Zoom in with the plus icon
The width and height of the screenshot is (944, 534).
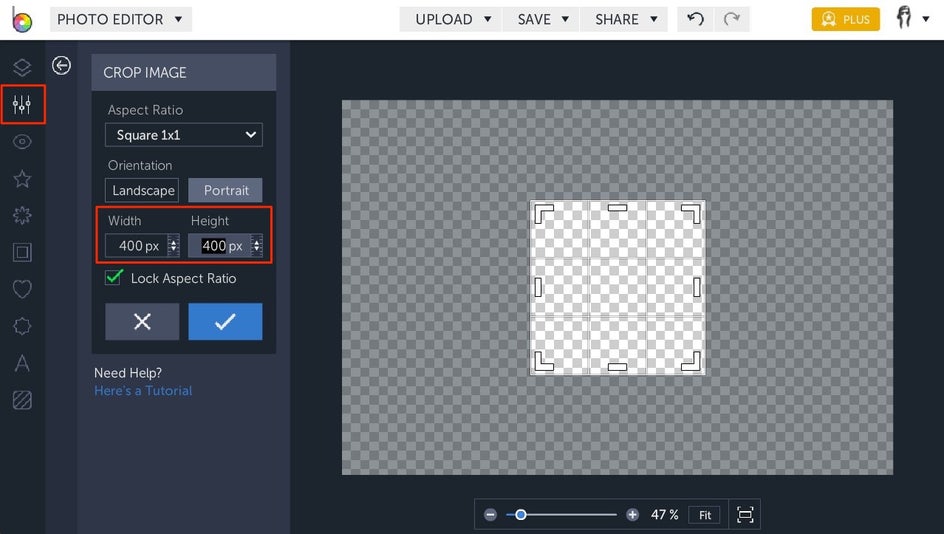[632, 515]
